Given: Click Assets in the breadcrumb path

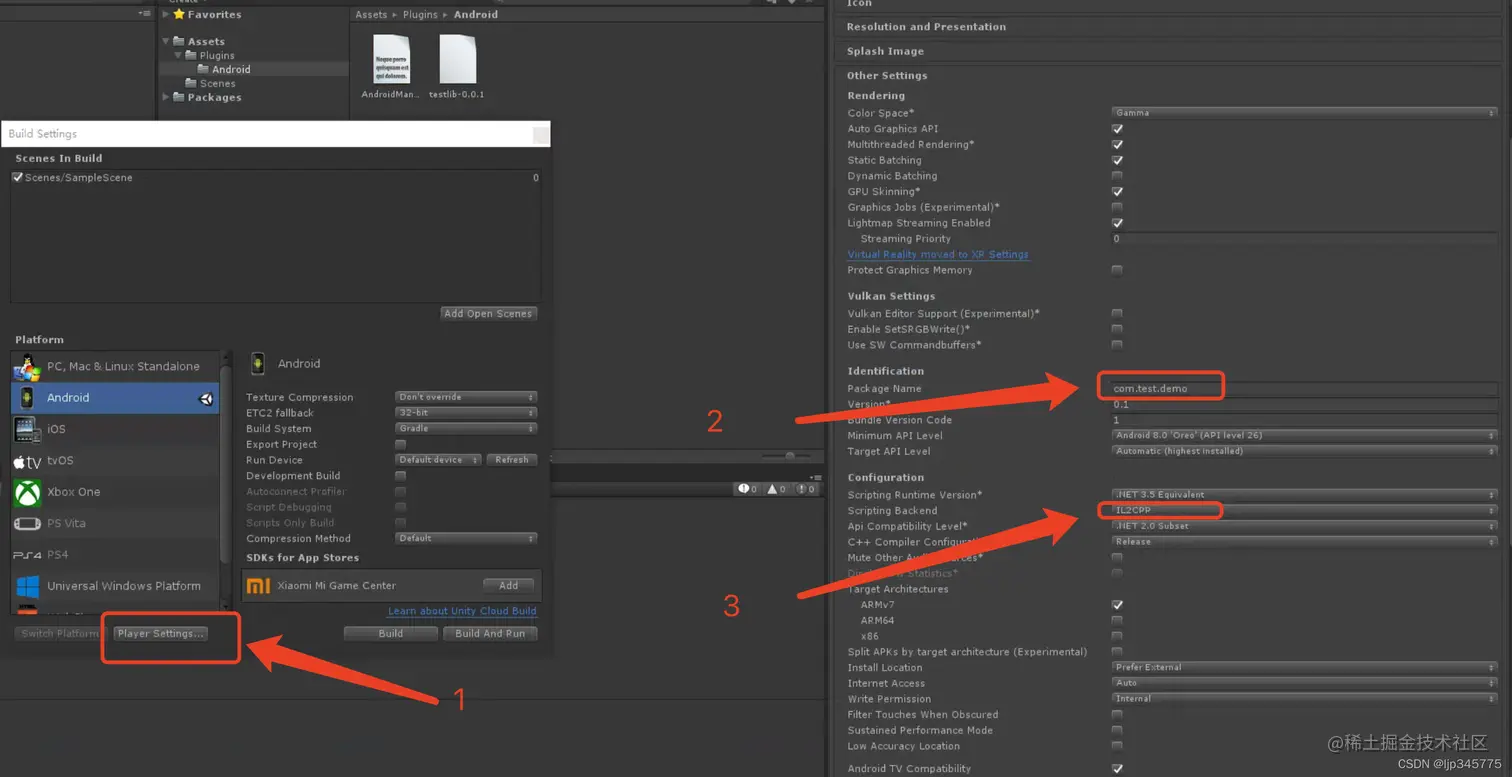Looking at the screenshot, I should (x=371, y=15).
